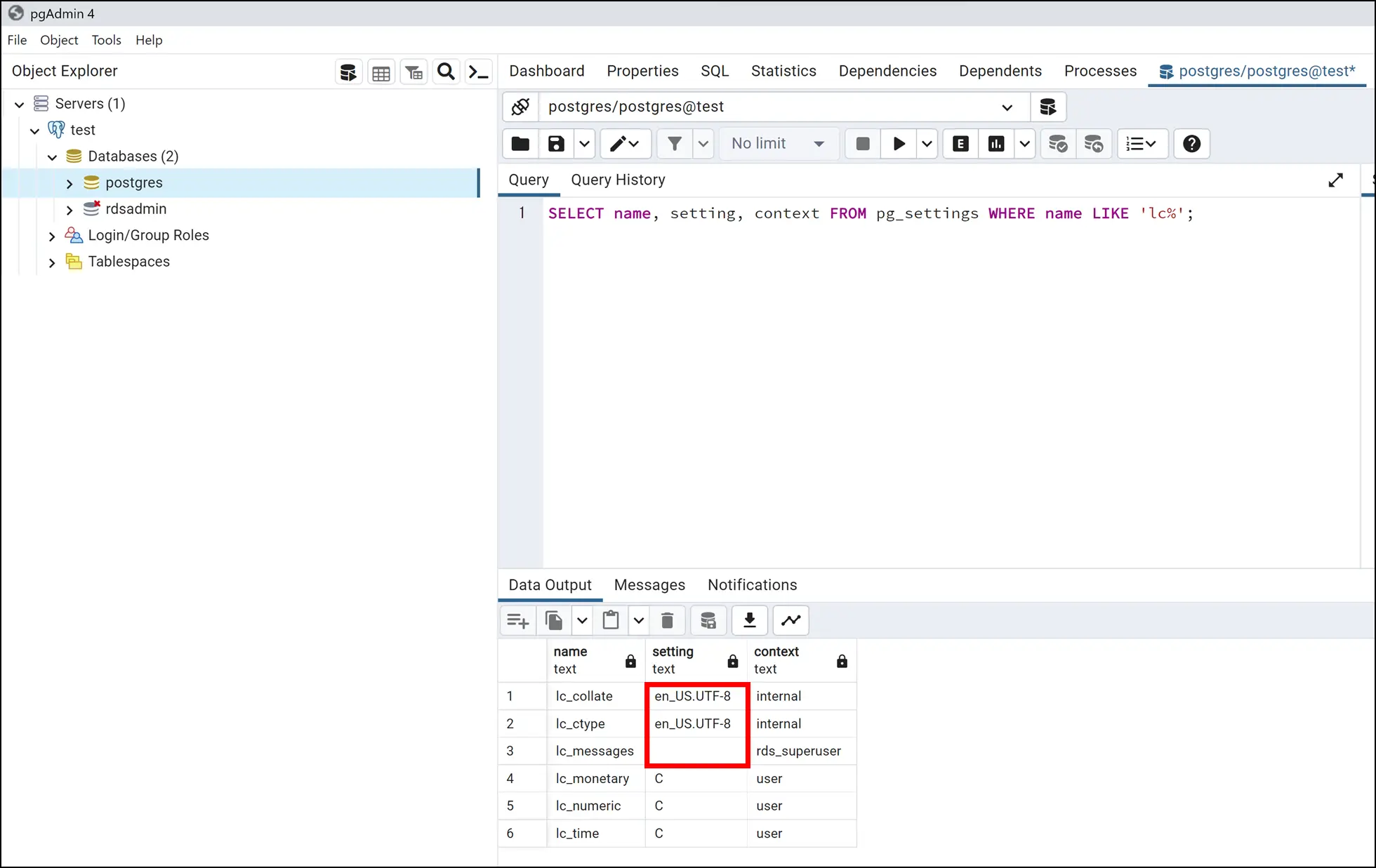Open the explain analyze options dropdown arrow

pyautogui.click(x=1024, y=144)
